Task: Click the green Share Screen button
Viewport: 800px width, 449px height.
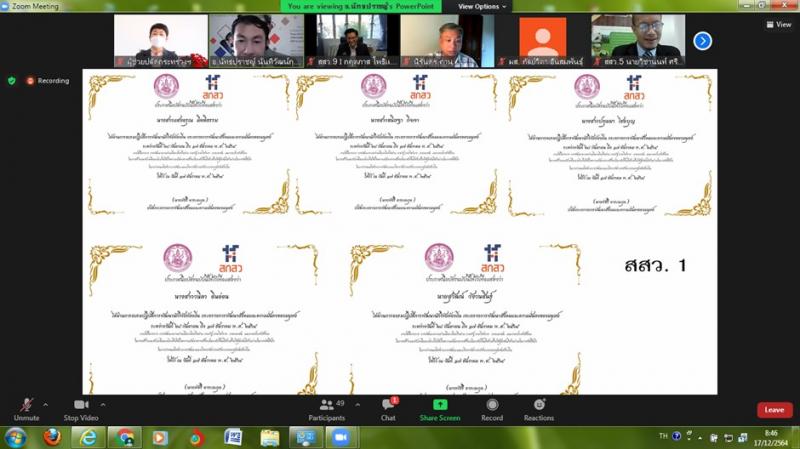Action: coord(440,410)
